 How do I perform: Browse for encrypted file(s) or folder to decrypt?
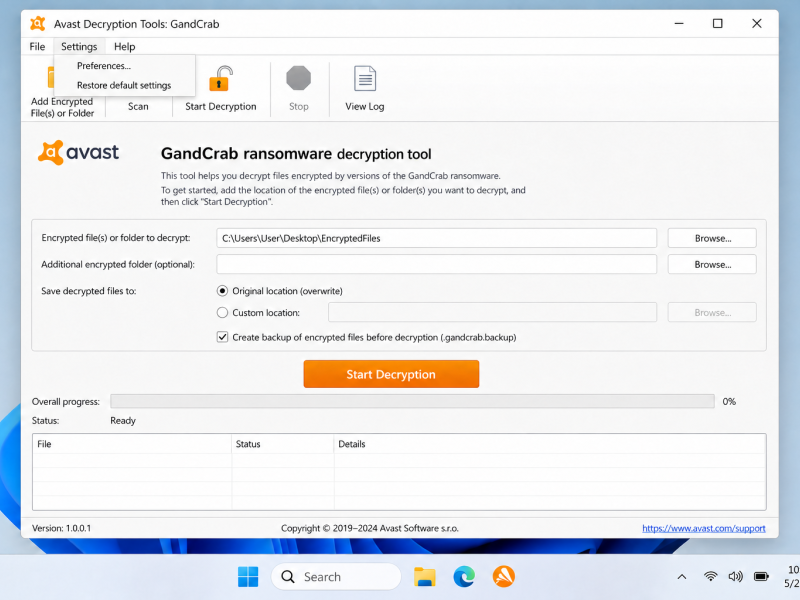712,238
